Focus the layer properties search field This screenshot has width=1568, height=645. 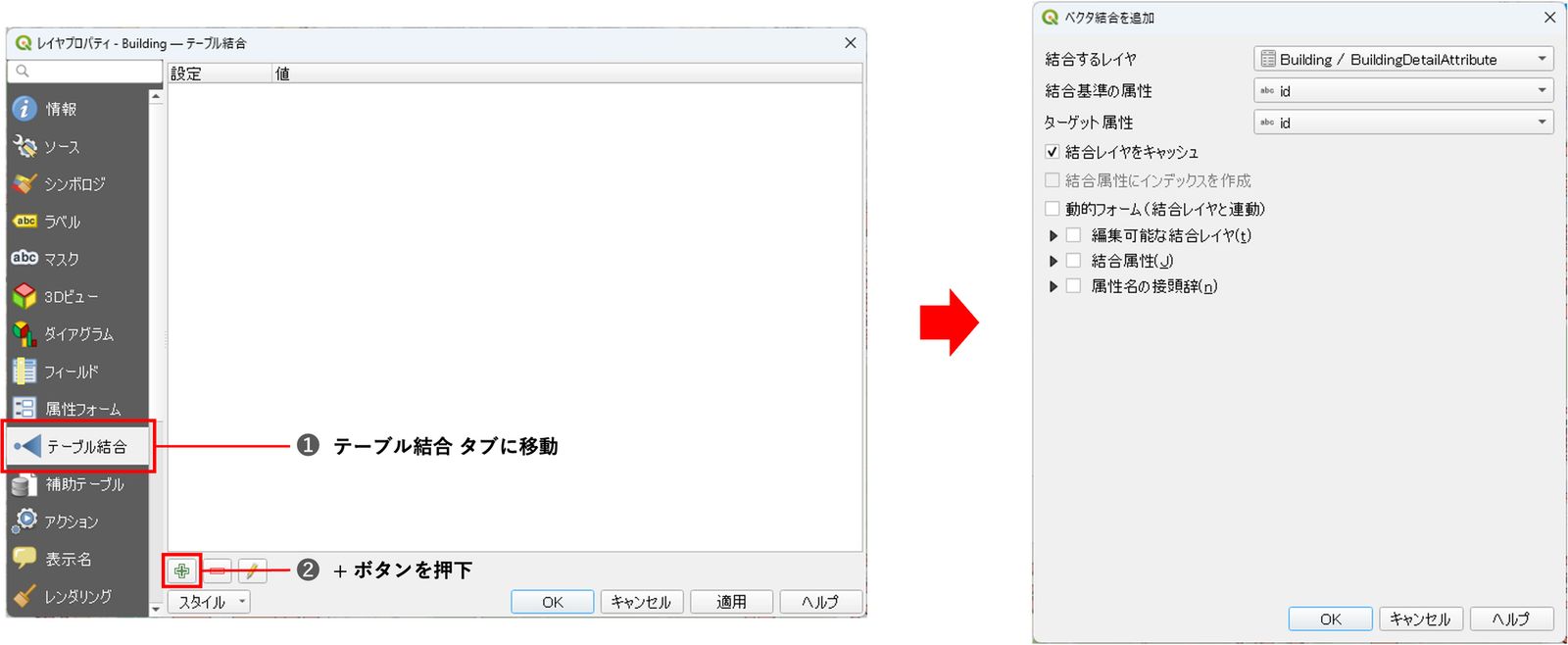[x=85, y=72]
